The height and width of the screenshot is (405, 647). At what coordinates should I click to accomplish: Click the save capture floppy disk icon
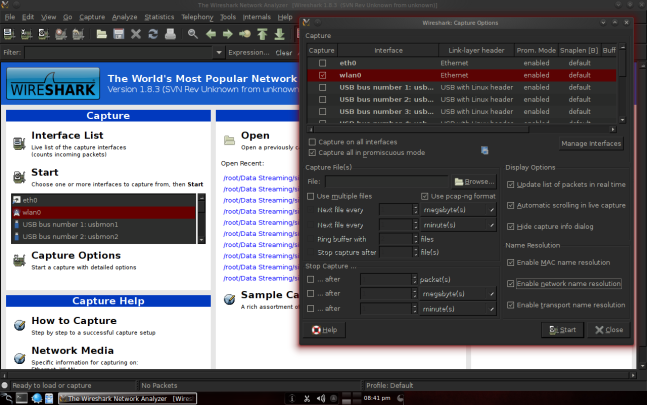coord(119,34)
